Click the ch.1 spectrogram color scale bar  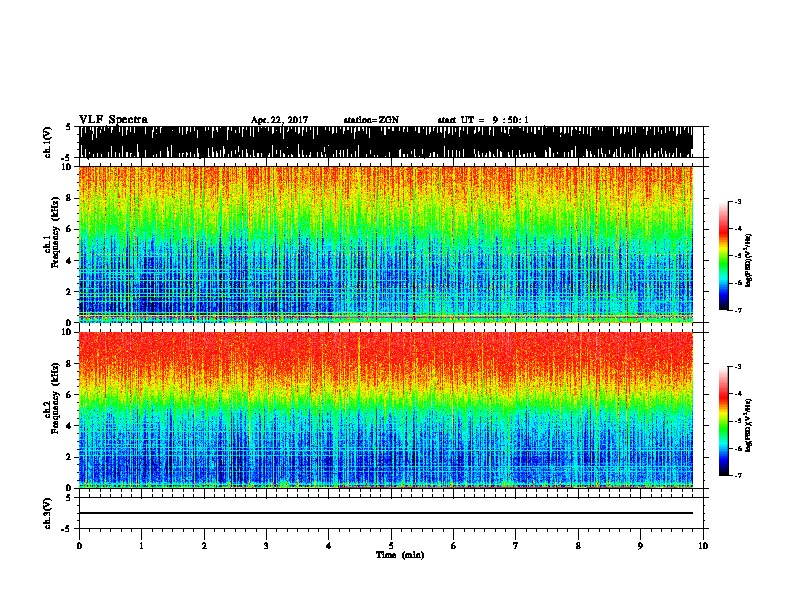tap(723, 256)
